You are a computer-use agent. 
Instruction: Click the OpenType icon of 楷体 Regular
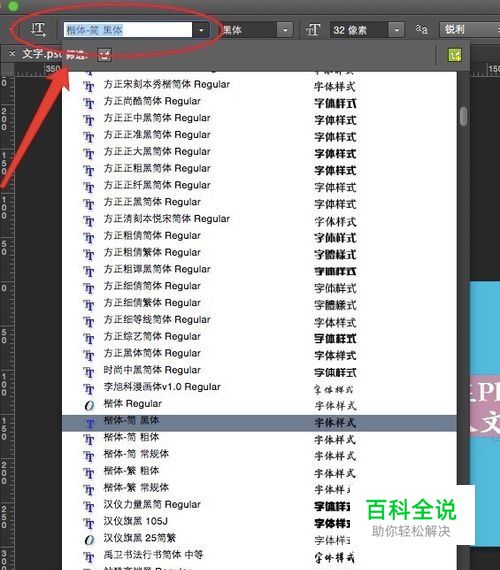(89, 405)
